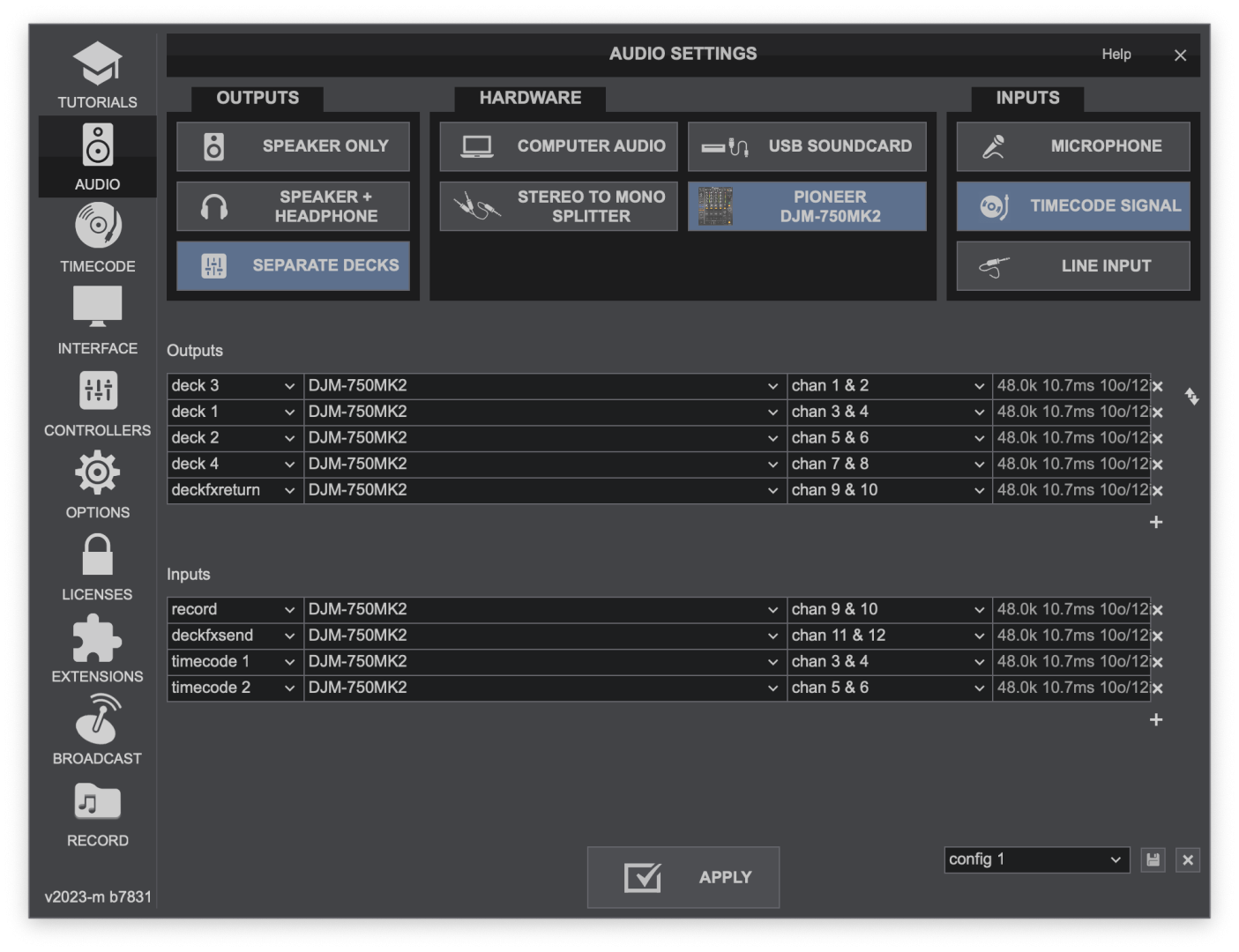Open the timecode 1 type dropdown
The height and width of the screenshot is (952, 1239).
tap(235, 661)
